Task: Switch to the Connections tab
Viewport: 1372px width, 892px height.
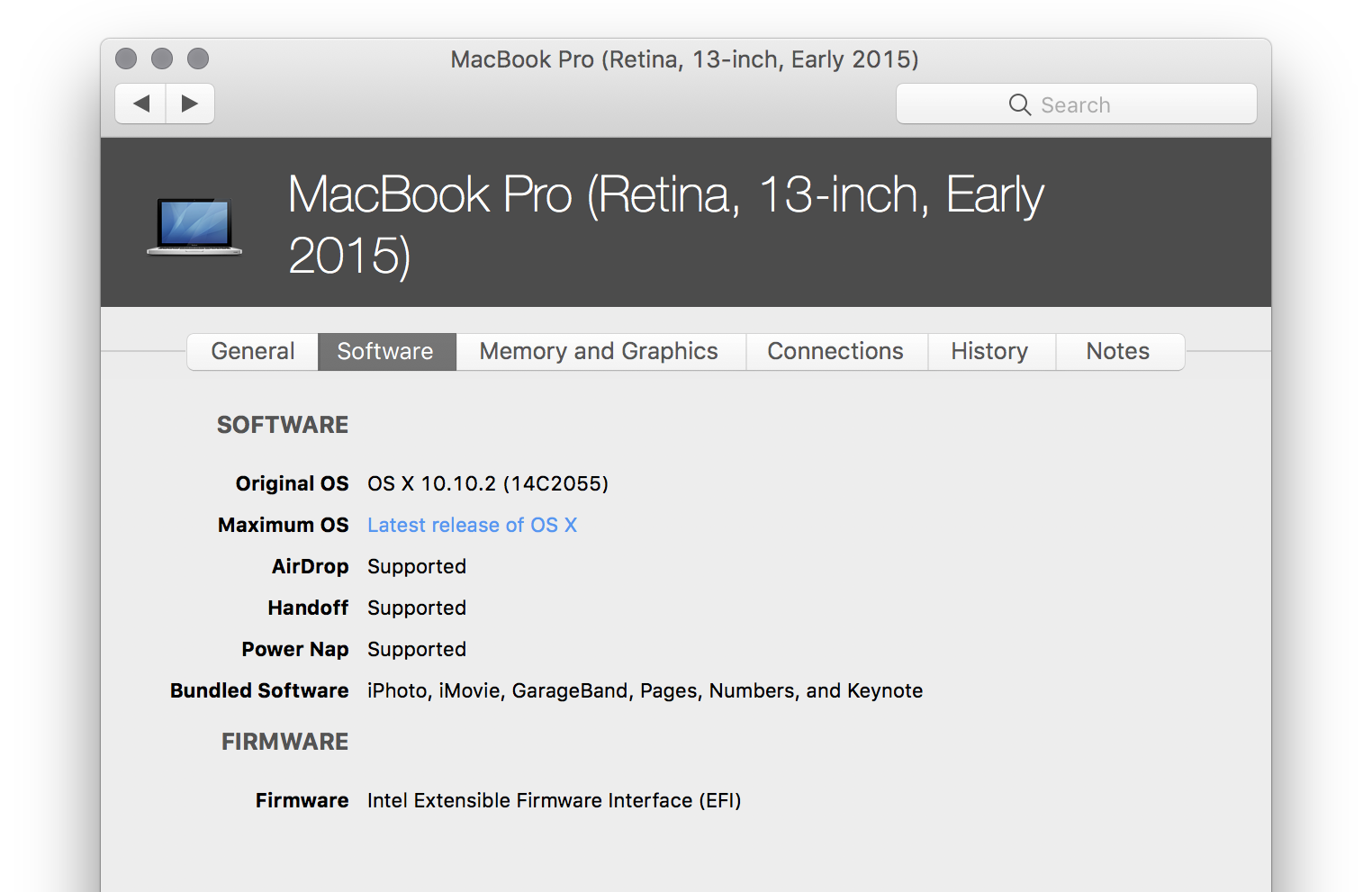Action: [835, 351]
